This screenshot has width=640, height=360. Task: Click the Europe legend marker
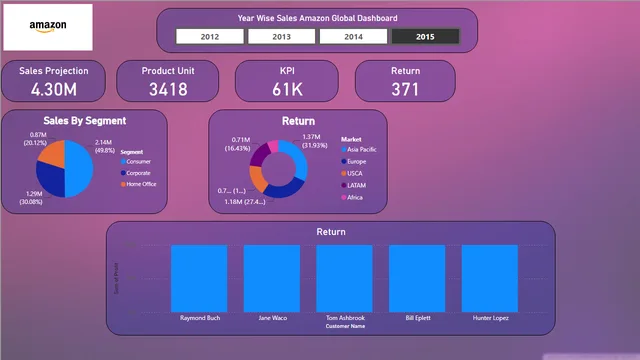pos(344,162)
